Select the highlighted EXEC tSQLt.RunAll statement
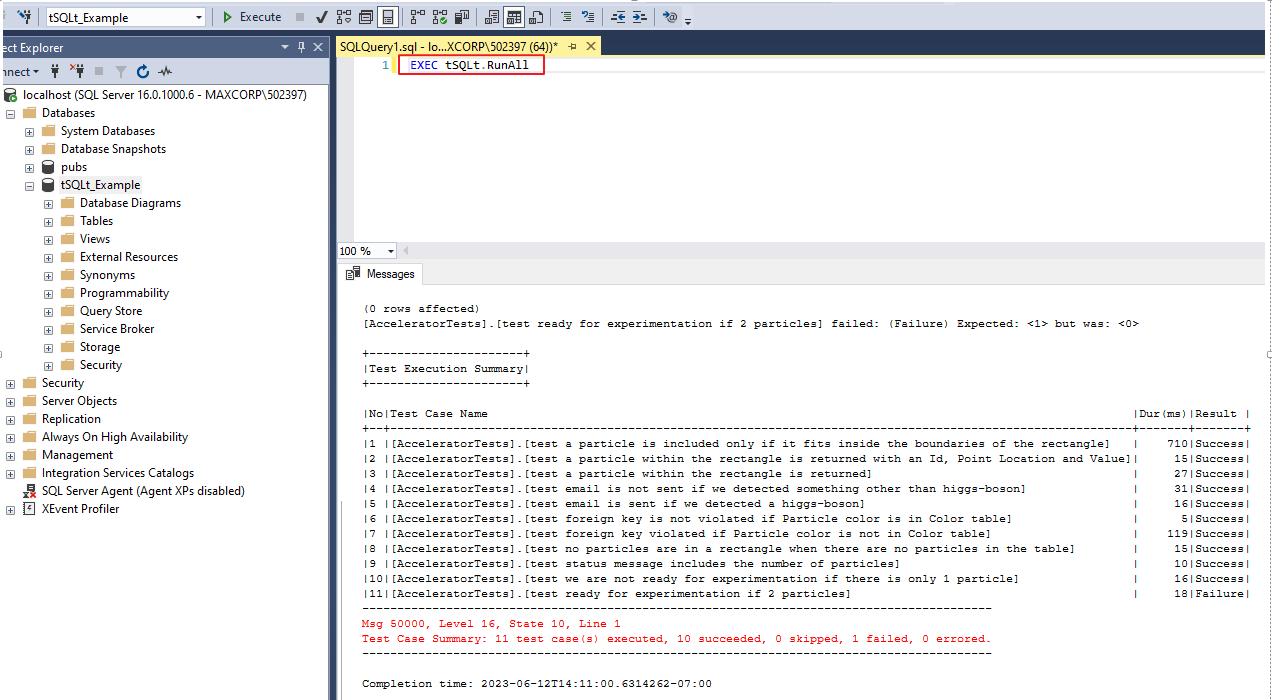The image size is (1272, 700). (470, 64)
